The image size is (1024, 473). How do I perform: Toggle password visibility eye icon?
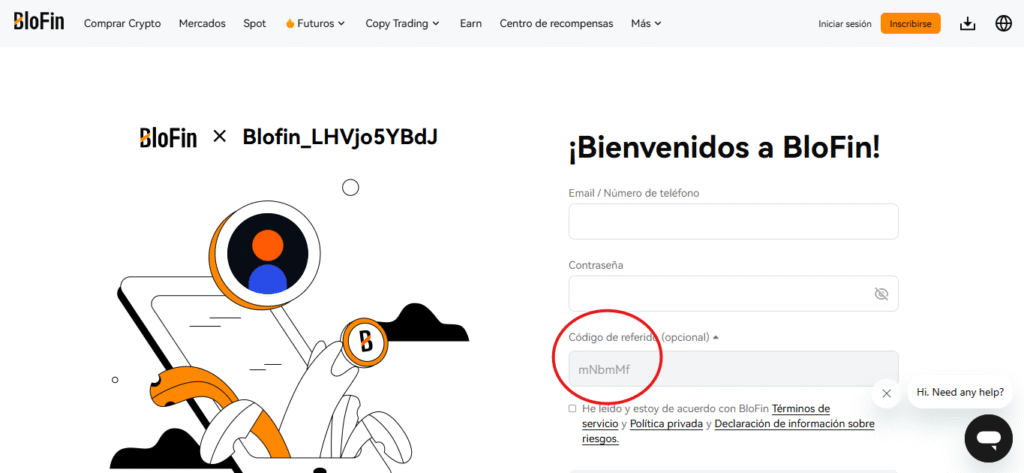pos(881,294)
